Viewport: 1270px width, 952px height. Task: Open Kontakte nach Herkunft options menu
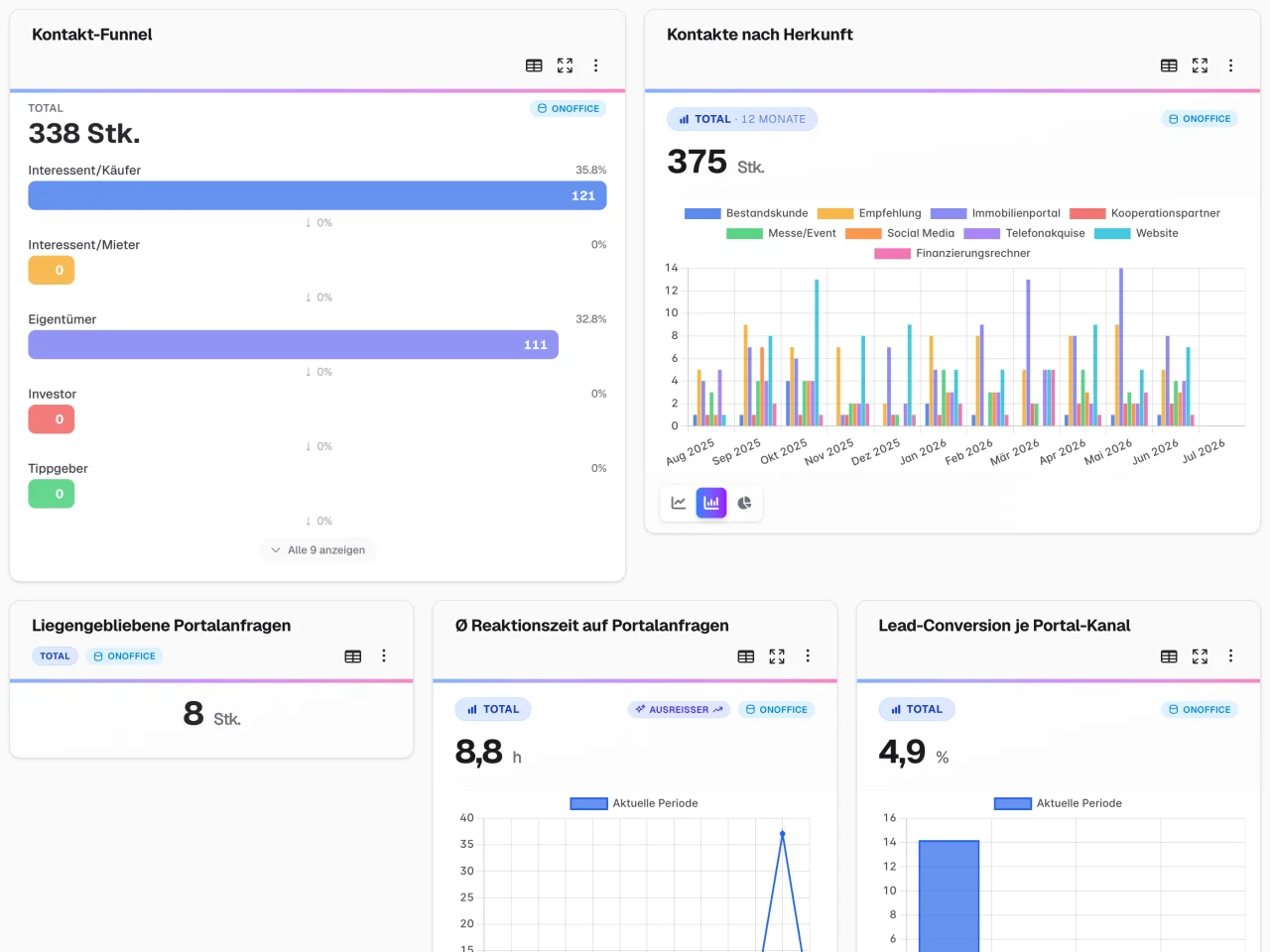[x=1230, y=65]
